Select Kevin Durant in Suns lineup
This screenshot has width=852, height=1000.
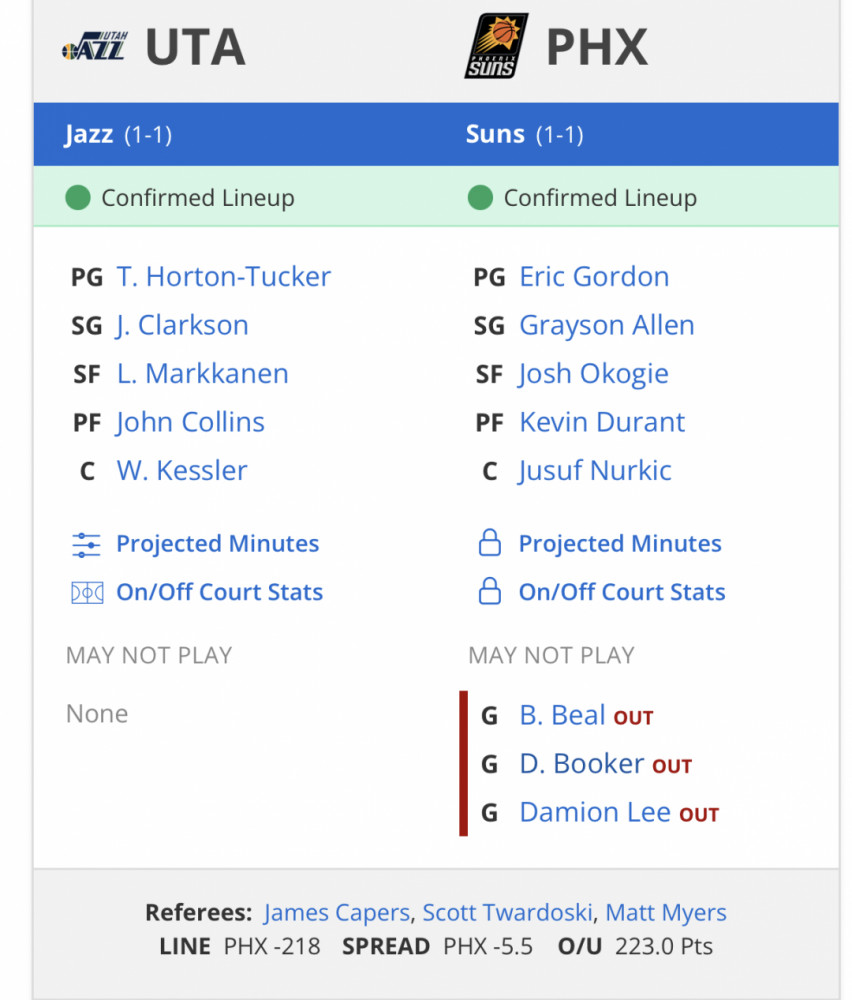pyautogui.click(x=602, y=422)
